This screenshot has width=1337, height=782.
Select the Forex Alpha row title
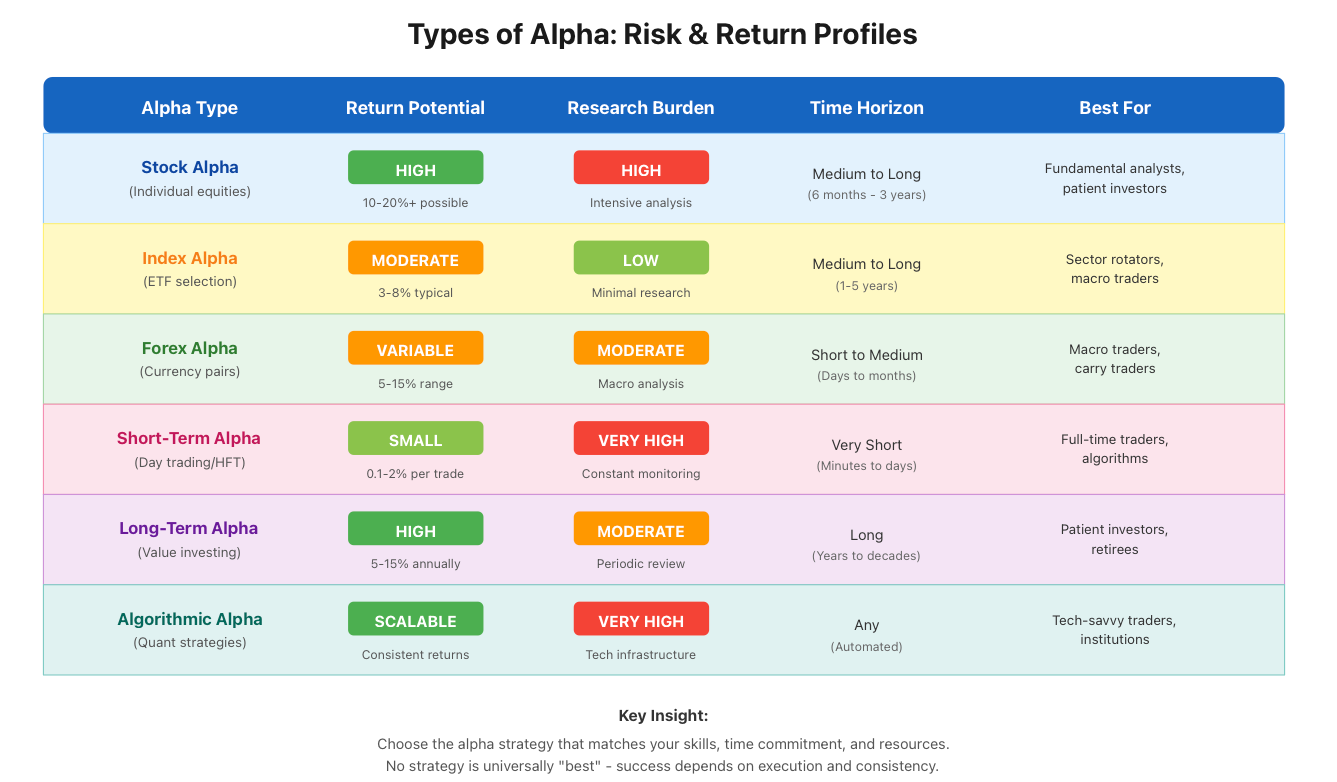pos(190,348)
